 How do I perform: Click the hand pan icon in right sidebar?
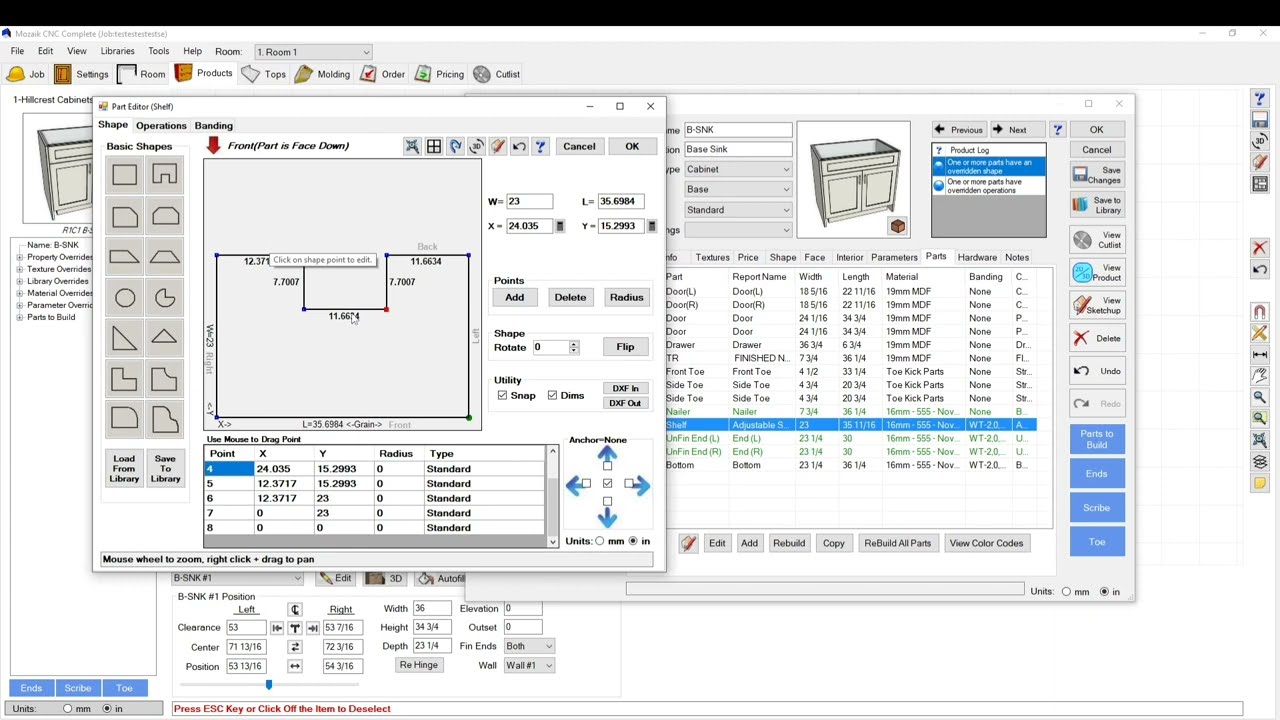click(x=1260, y=376)
